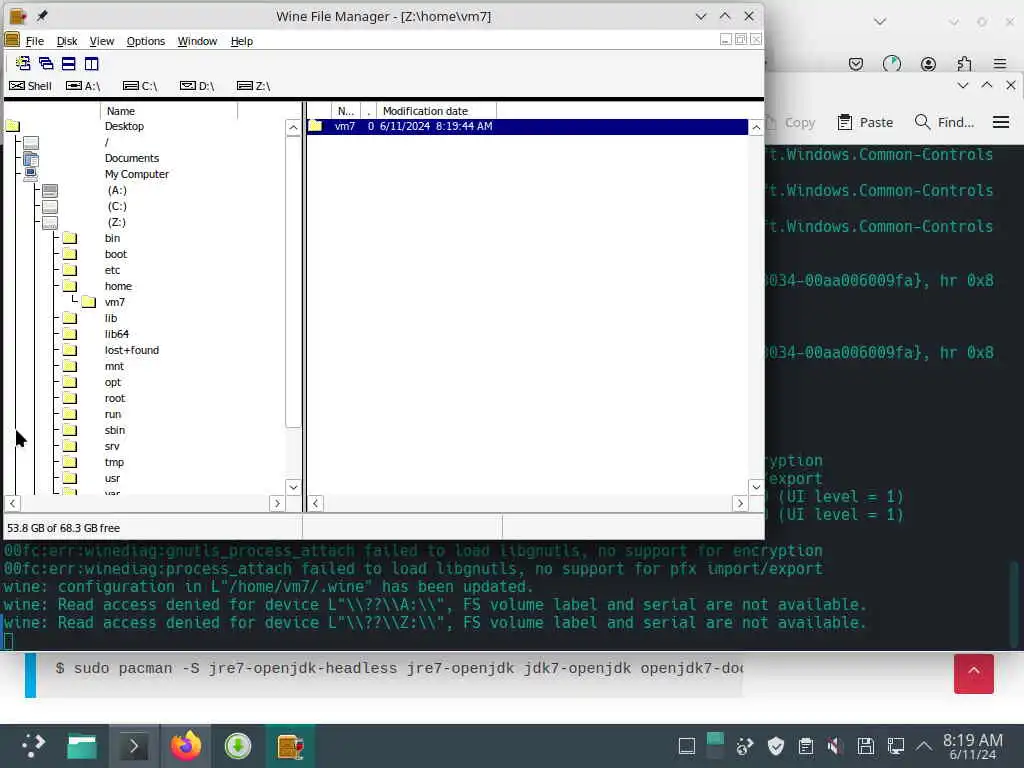The image size is (1024, 768).
Task: Click tree pane scroll down arrow
Action: pyautogui.click(x=293, y=487)
